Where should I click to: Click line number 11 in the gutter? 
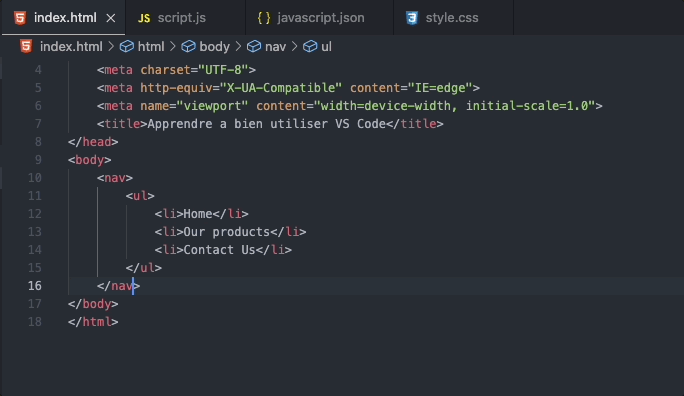click(x=35, y=196)
